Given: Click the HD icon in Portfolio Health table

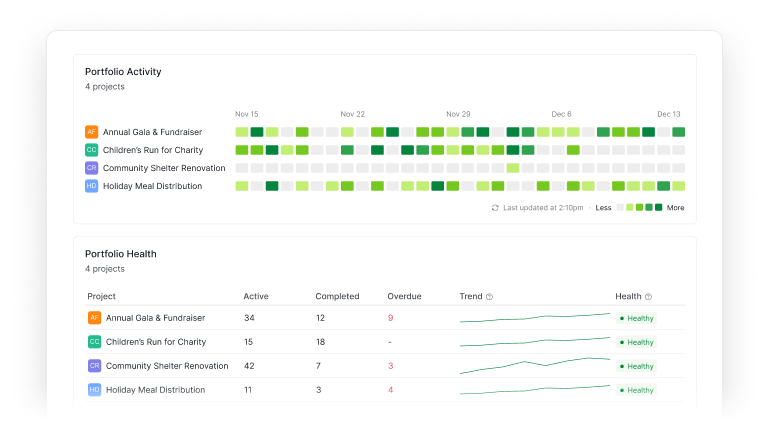Looking at the screenshot, I should click(95, 390).
